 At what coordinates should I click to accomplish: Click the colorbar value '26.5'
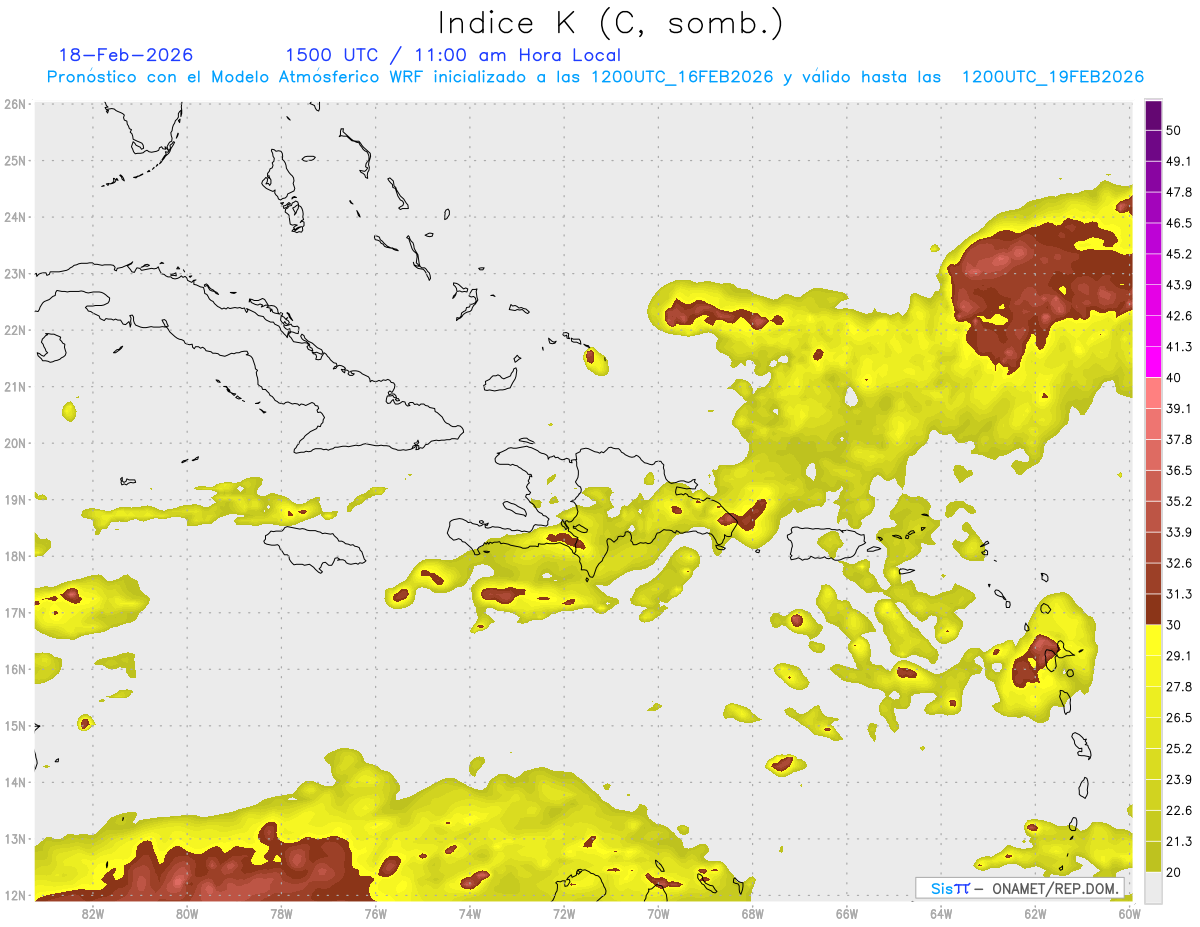[x=1178, y=718]
